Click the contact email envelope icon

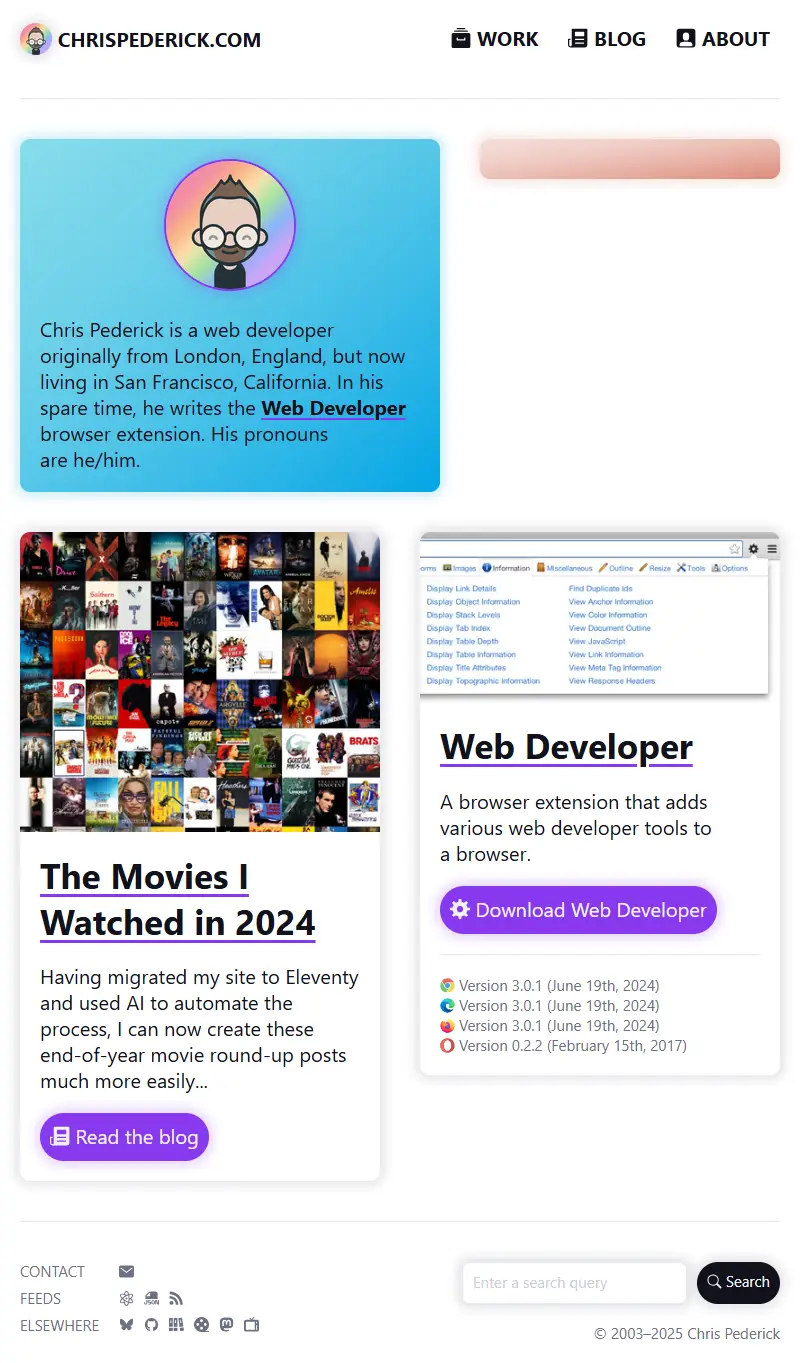(126, 1272)
